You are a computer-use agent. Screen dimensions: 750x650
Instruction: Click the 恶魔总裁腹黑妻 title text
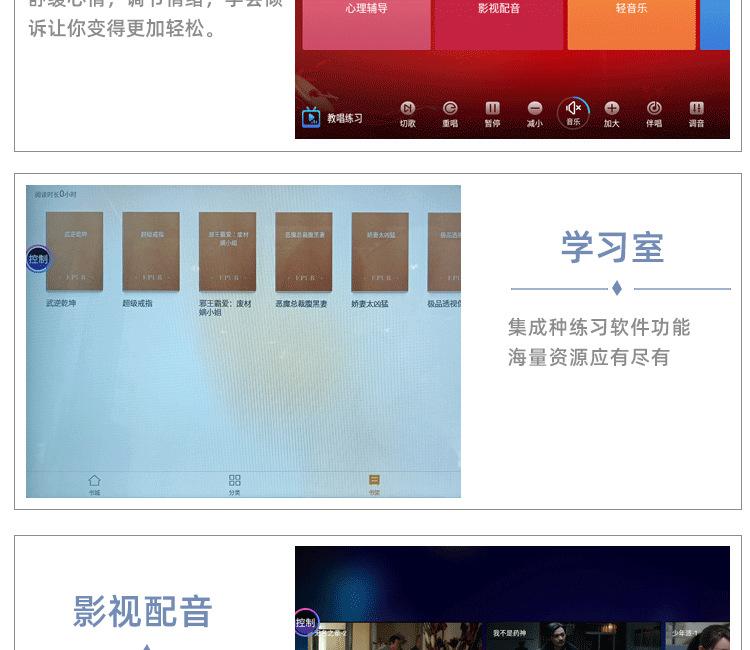[x=301, y=303]
